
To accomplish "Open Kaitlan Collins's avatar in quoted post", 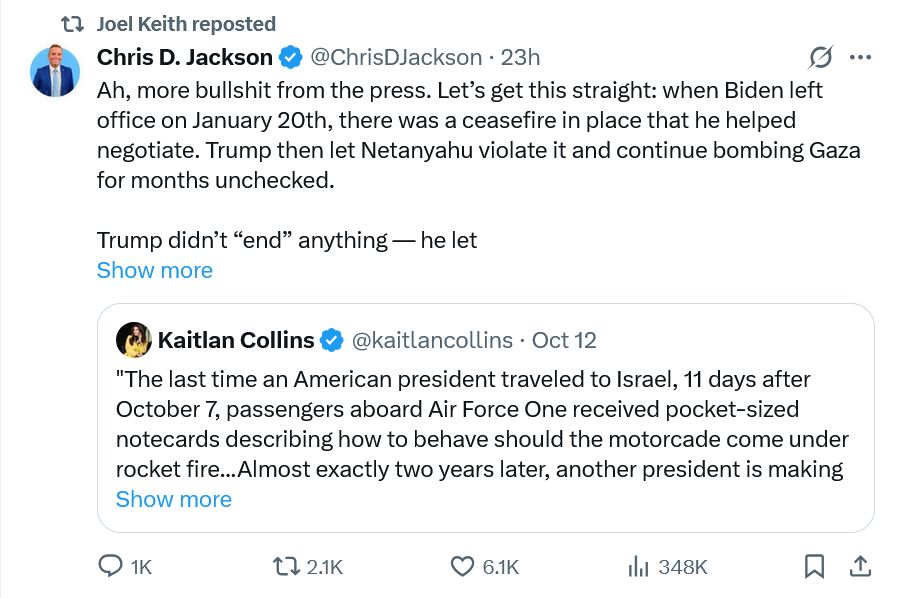I will pyautogui.click(x=134, y=340).
